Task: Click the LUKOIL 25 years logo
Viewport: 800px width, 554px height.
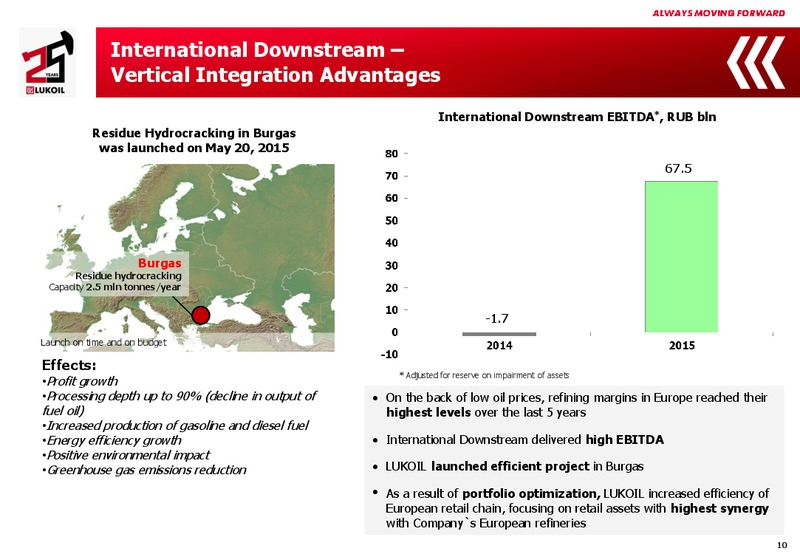Action: pyautogui.click(x=47, y=62)
